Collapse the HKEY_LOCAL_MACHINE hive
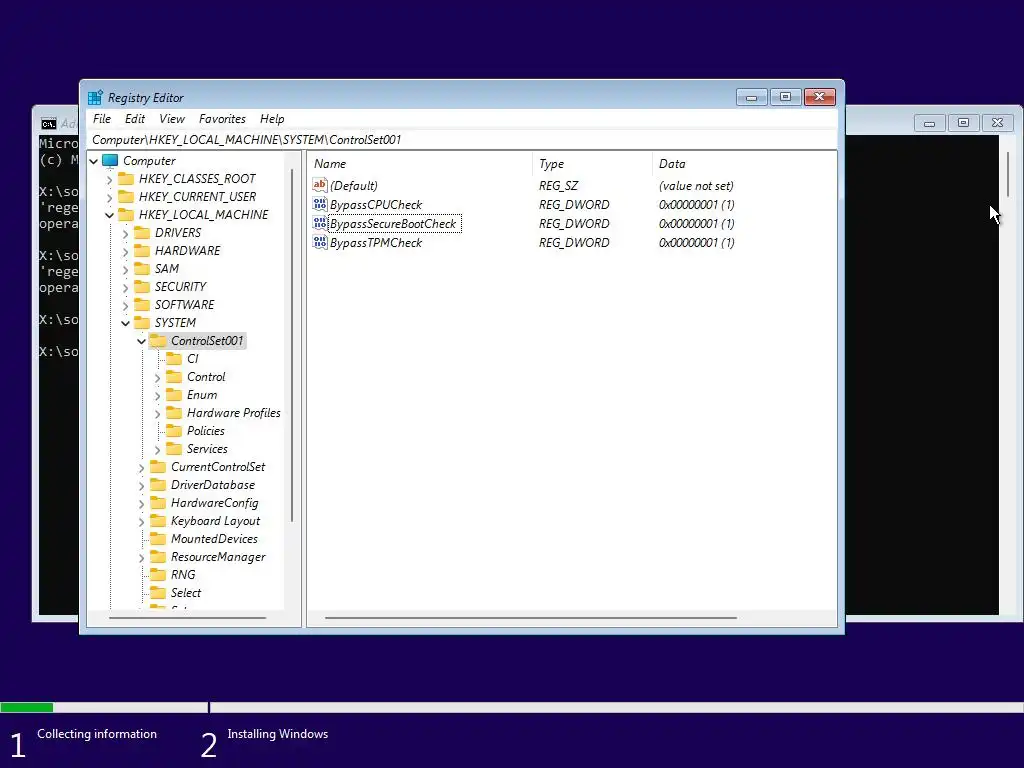The width and height of the screenshot is (1024, 768). pyautogui.click(x=109, y=215)
